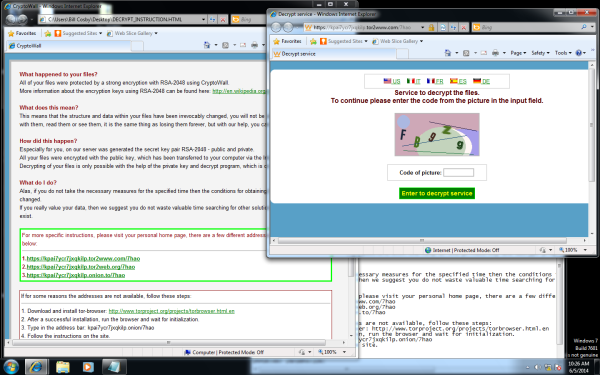
Task: Open tor2www.com/7hao link in CryptoWall page
Action: point(83,259)
